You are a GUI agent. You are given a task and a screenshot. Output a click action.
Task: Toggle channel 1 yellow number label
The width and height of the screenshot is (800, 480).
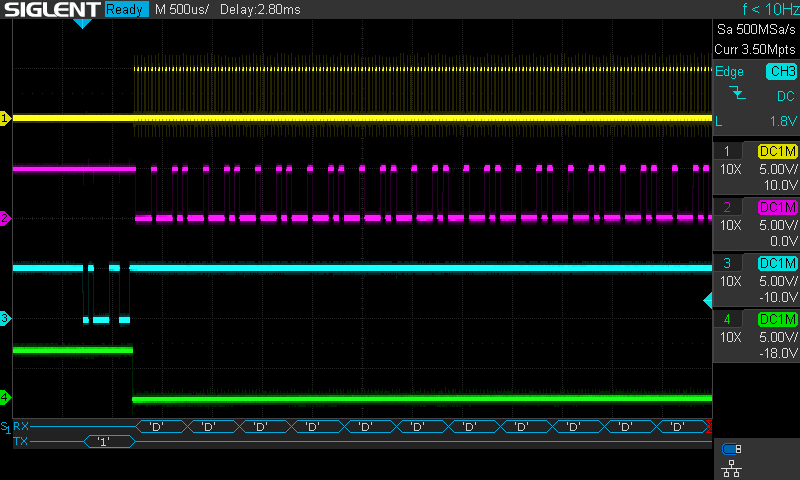(x=726, y=151)
